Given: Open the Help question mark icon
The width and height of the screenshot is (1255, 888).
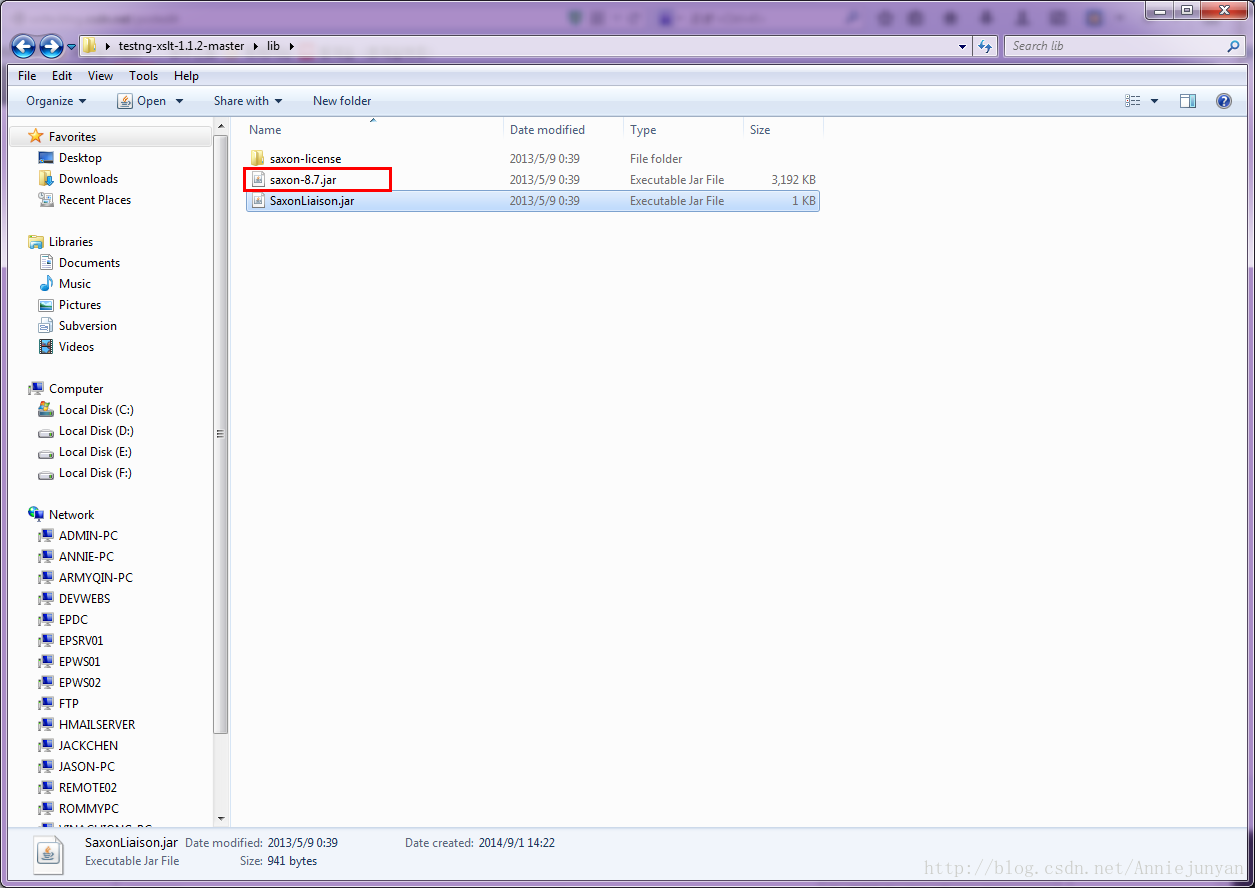Looking at the screenshot, I should pos(1223,101).
